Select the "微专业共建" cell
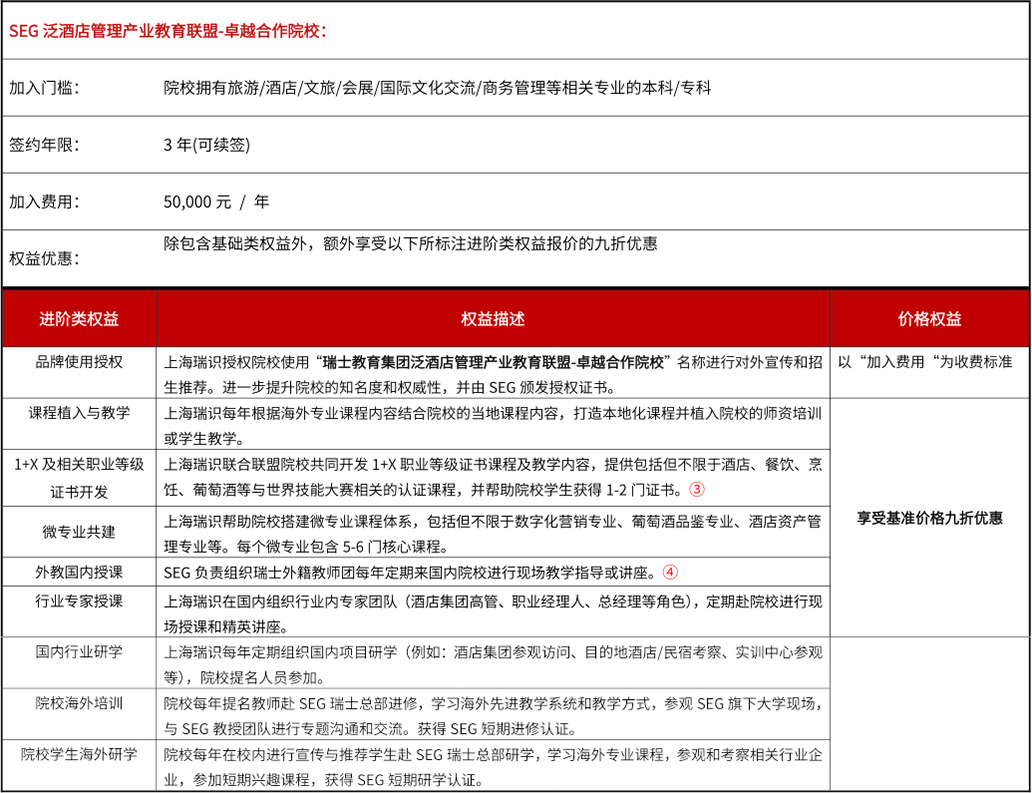The height and width of the screenshot is (793, 1032). click(79, 532)
